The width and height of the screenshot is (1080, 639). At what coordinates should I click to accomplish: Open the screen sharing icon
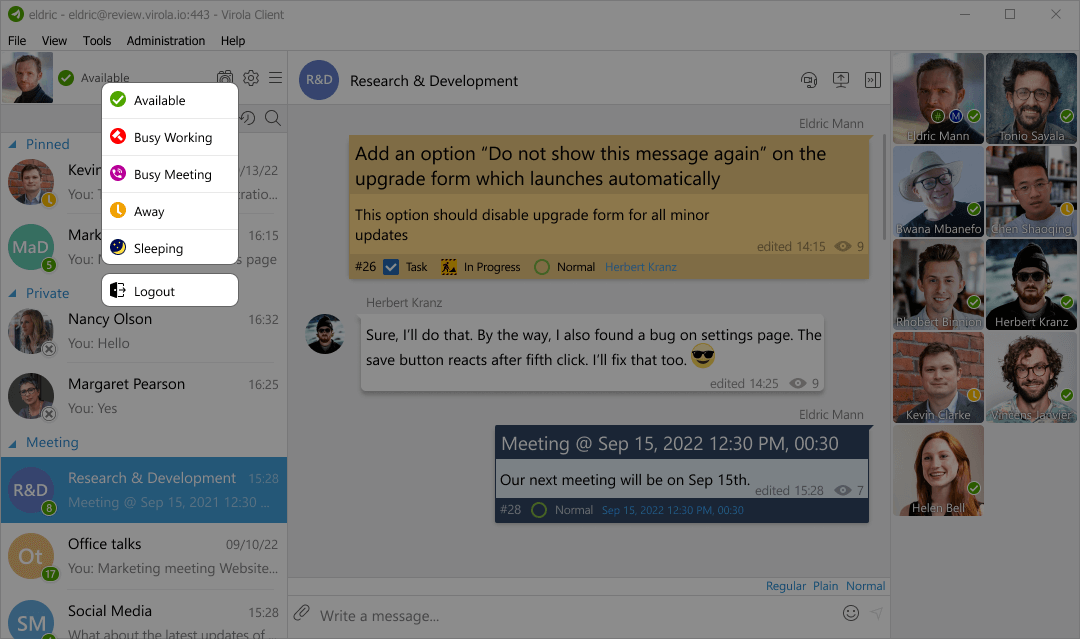pos(841,78)
